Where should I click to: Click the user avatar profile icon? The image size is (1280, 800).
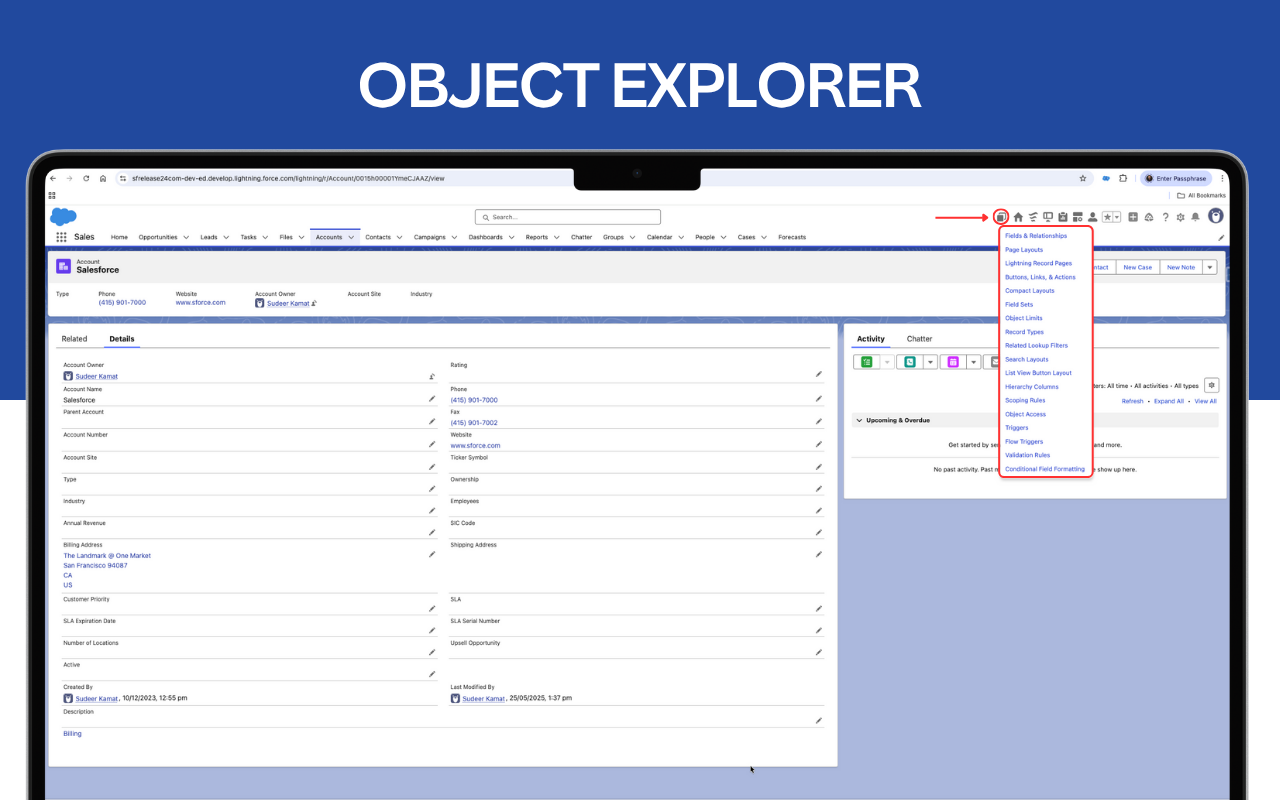tap(1216, 216)
